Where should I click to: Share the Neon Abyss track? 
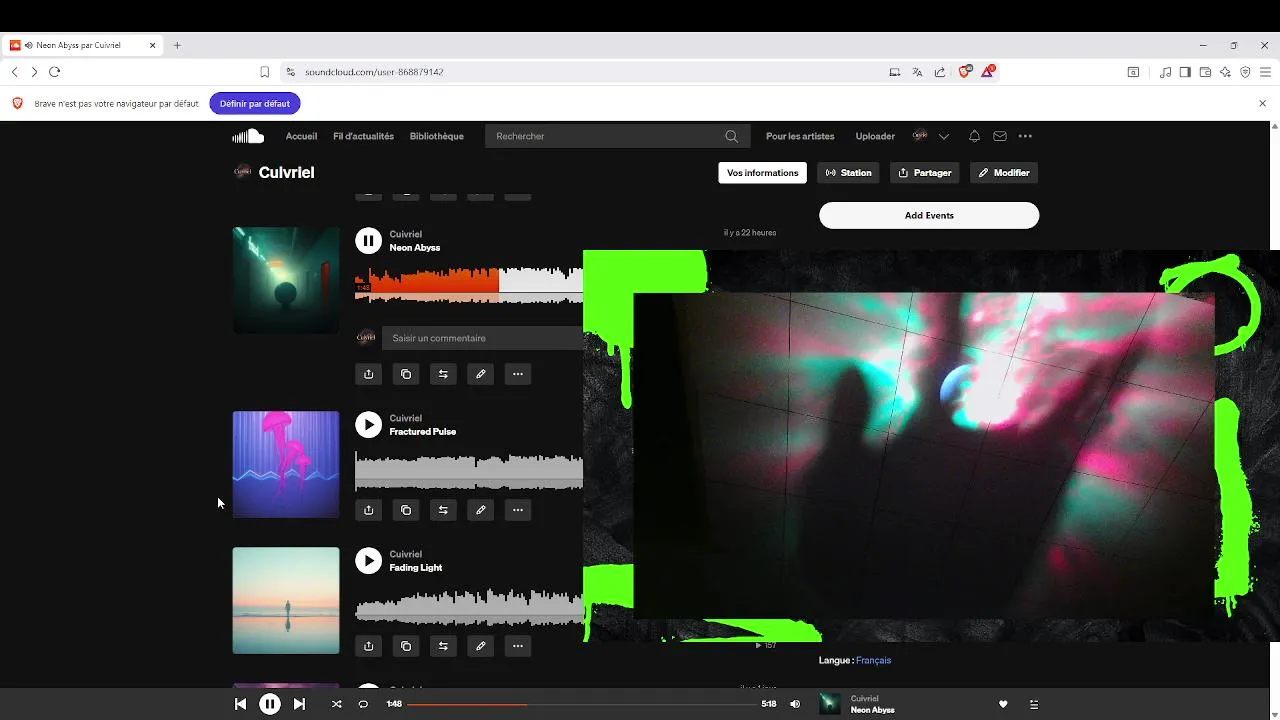coord(368,374)
